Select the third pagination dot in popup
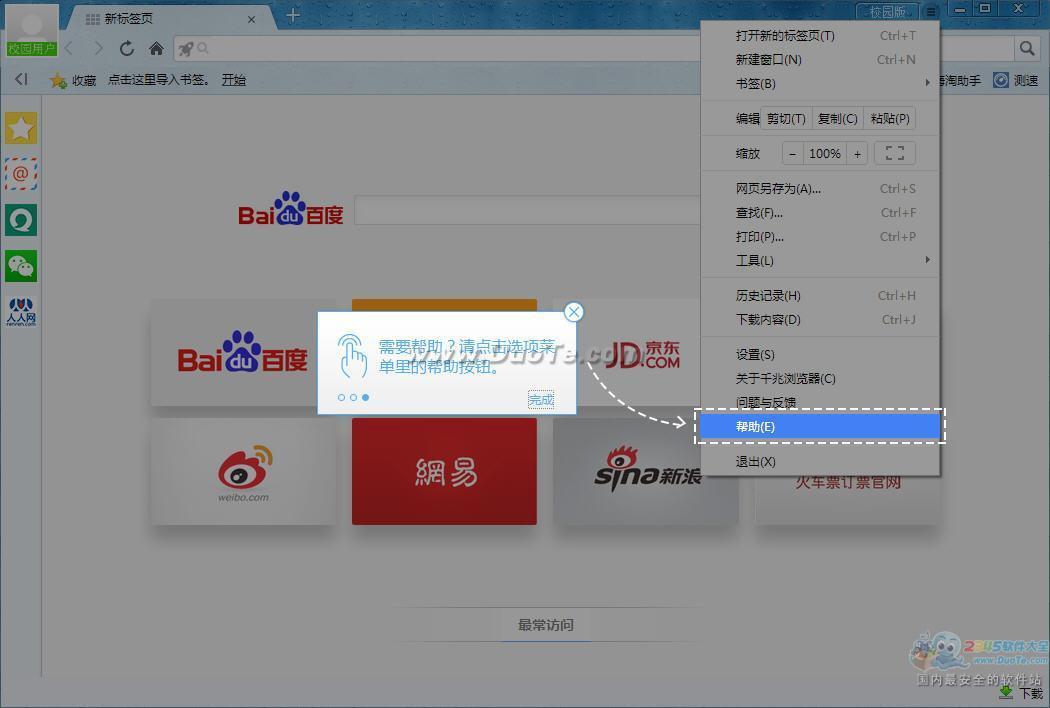1050x708 pixels. (366, 397)
